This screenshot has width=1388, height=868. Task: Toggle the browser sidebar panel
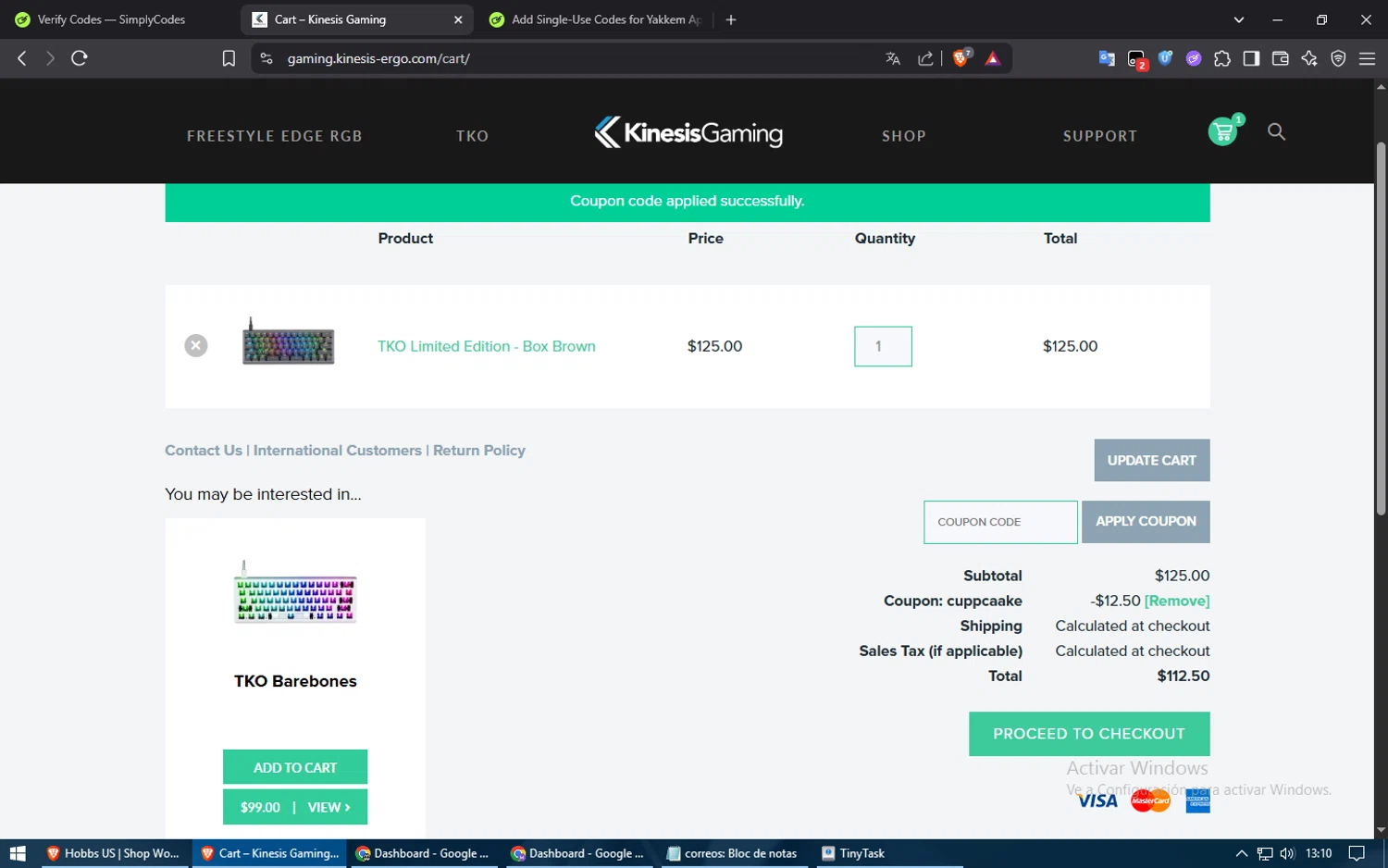pyautogui.click(x=1251, y=58)
